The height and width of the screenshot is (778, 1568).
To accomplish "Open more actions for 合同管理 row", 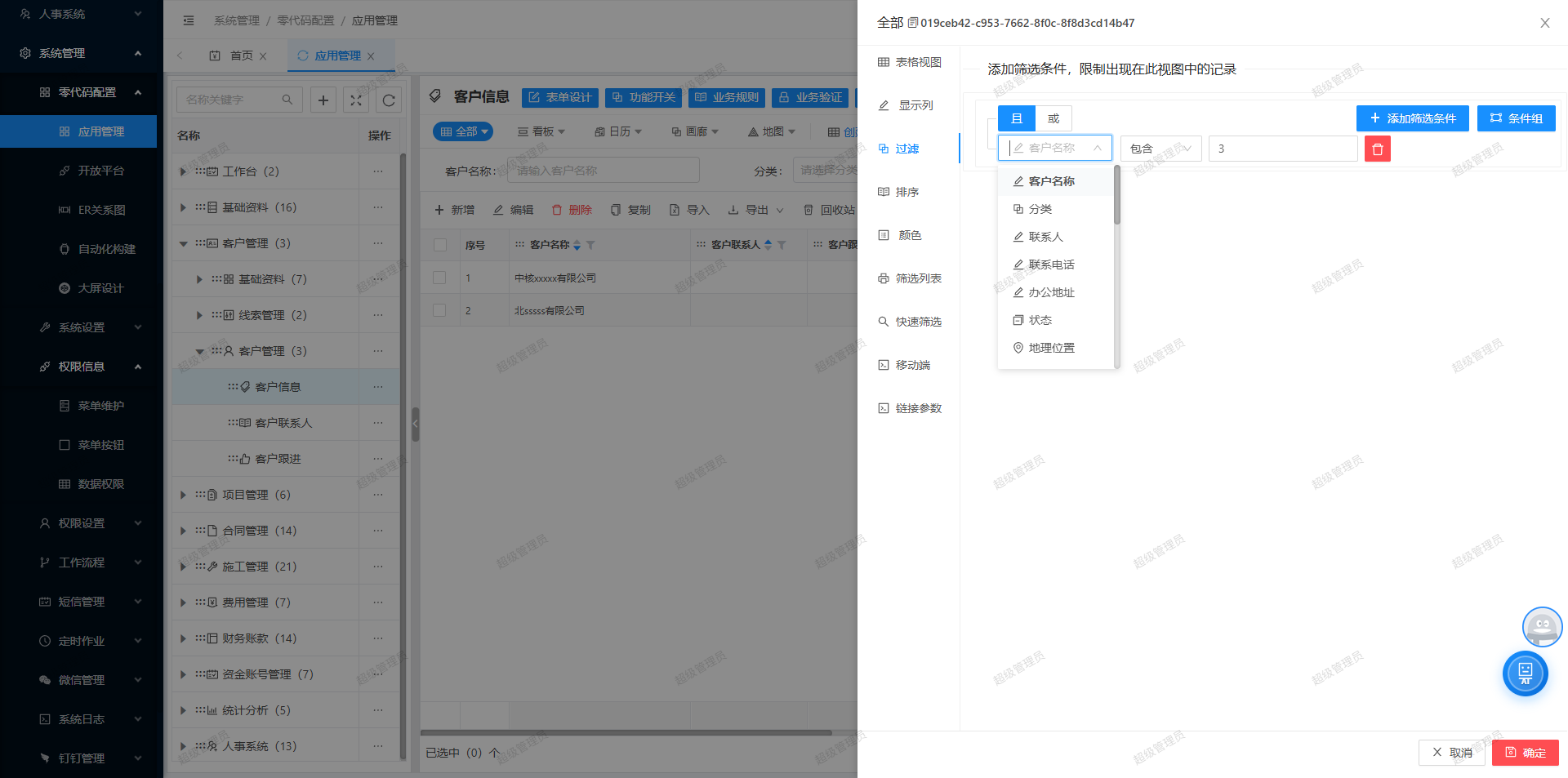I will [x=378, y=531].
